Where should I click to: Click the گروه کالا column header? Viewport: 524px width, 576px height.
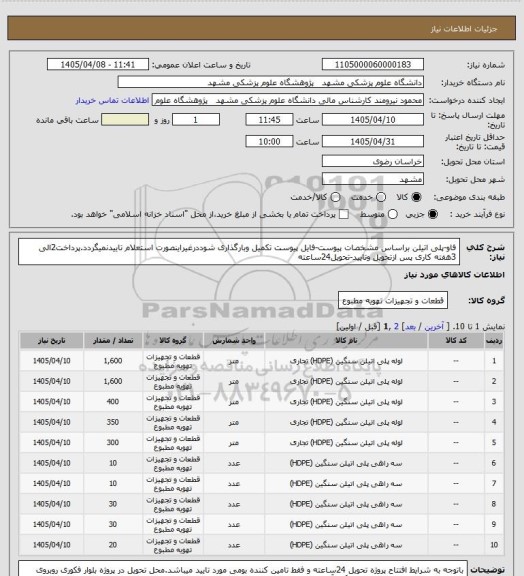[173, 341]
